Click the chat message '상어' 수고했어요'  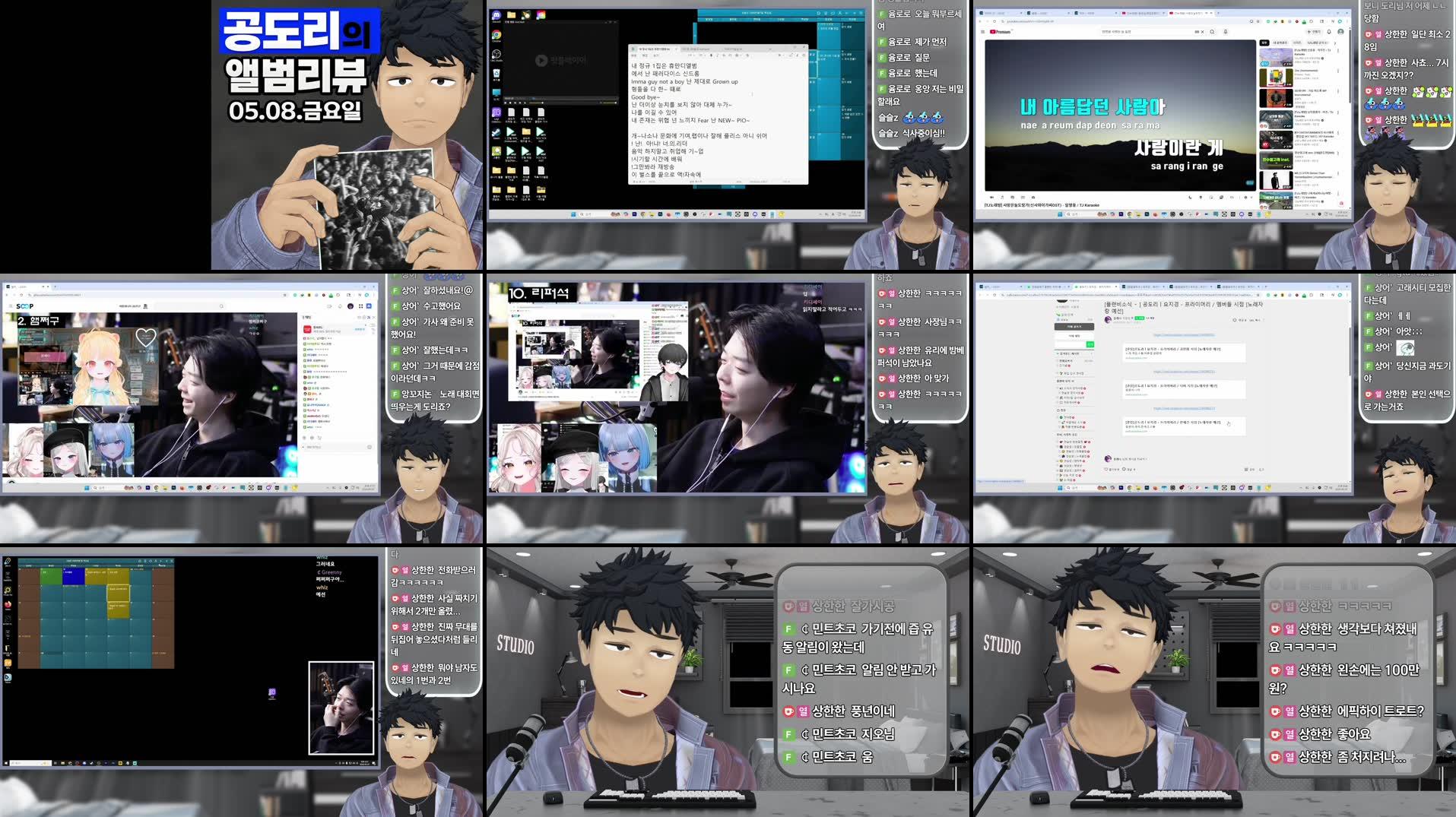click(x=426, y=306)
